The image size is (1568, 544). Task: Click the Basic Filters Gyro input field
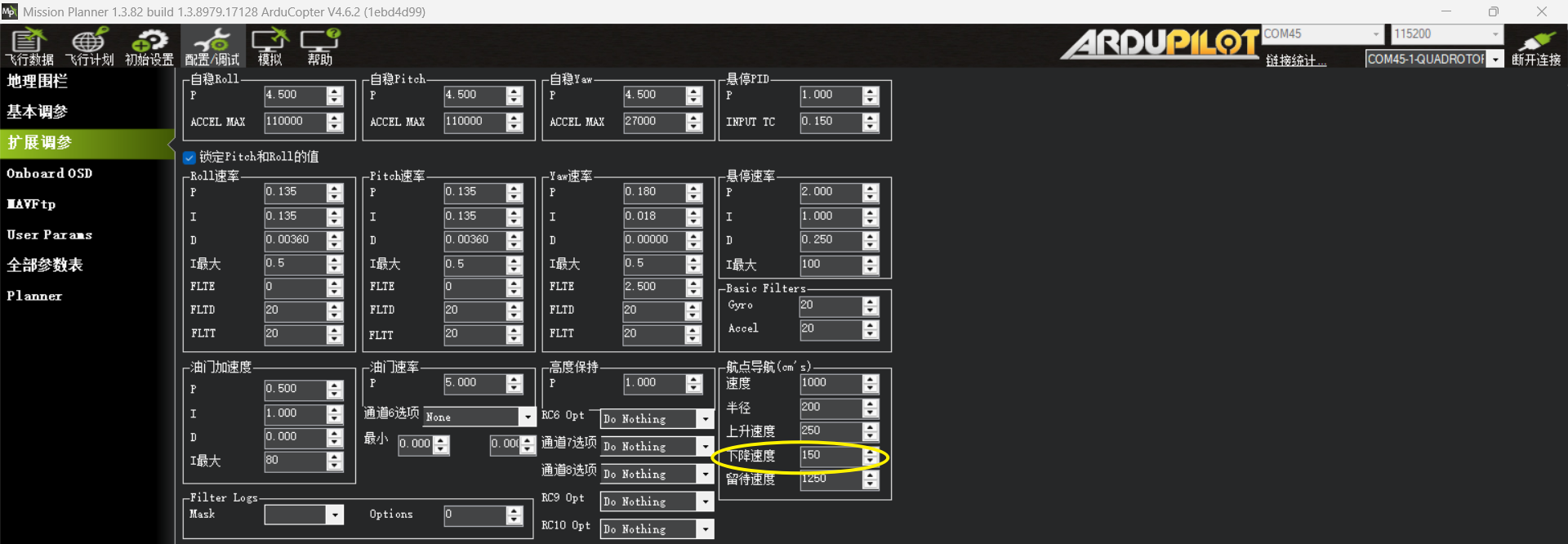(830, 305)
